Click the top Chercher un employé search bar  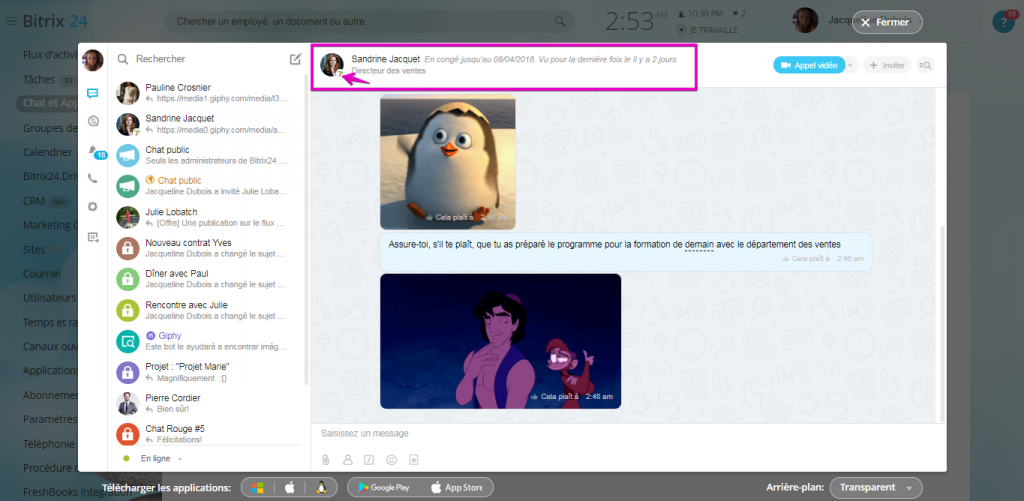pos(370,22)
